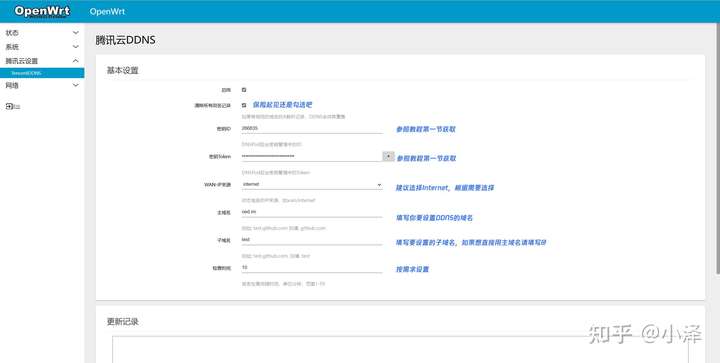
Task: Click inside the 更新记录 log textarea
Action: point(400,349)
